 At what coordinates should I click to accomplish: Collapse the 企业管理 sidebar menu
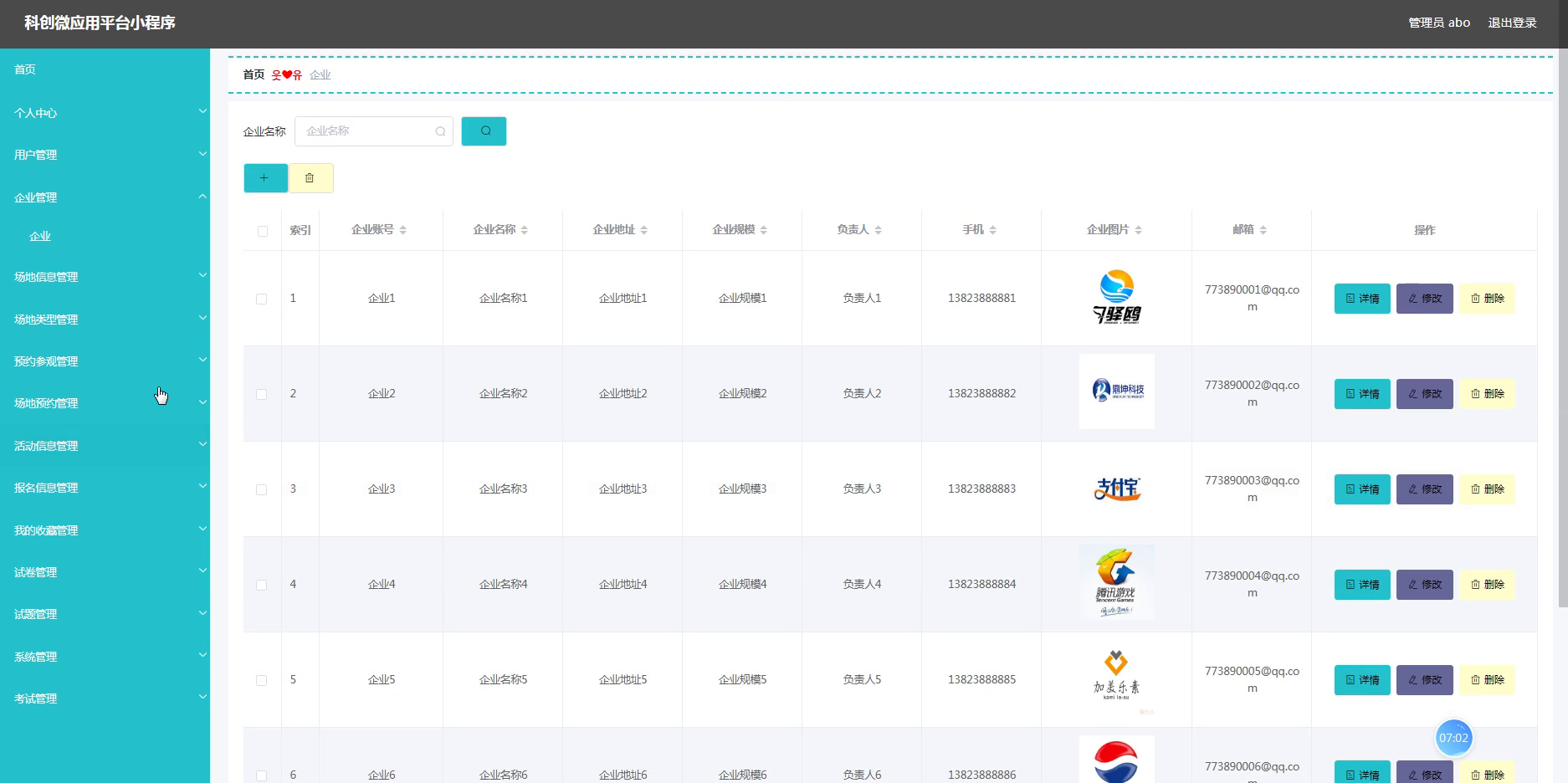click(x=105, y=197)
